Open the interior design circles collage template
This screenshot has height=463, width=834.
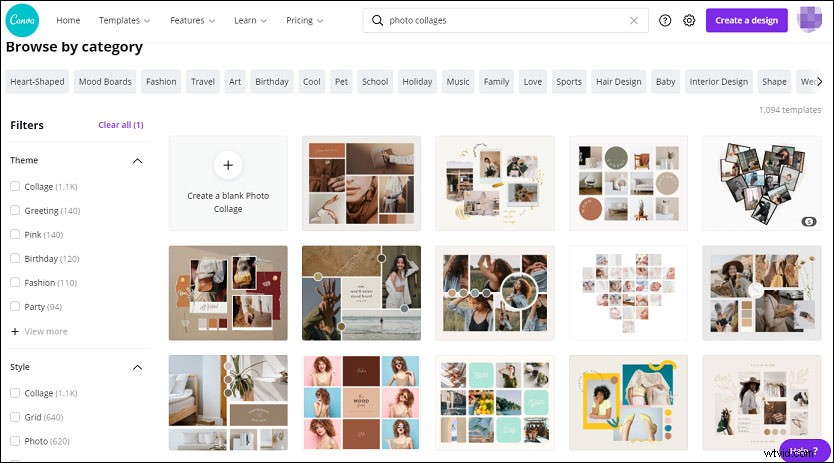(628, 183)
